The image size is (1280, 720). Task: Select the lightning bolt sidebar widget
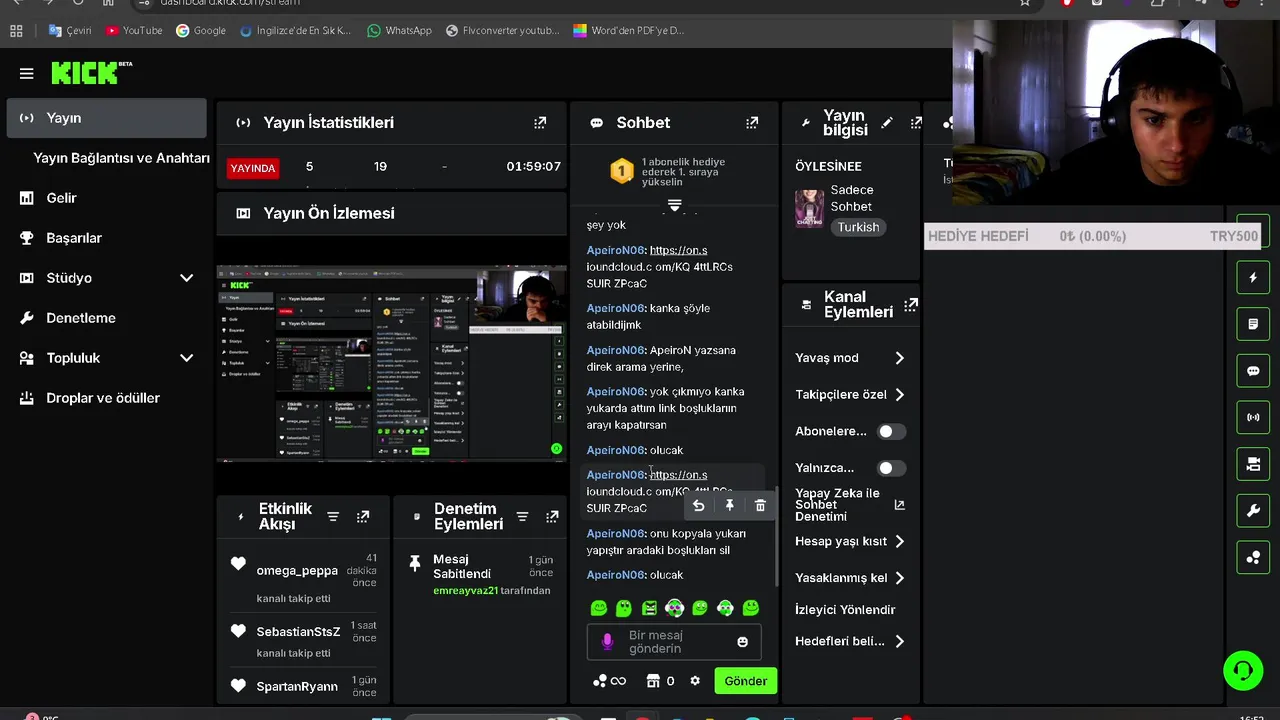pos(1253,278)
